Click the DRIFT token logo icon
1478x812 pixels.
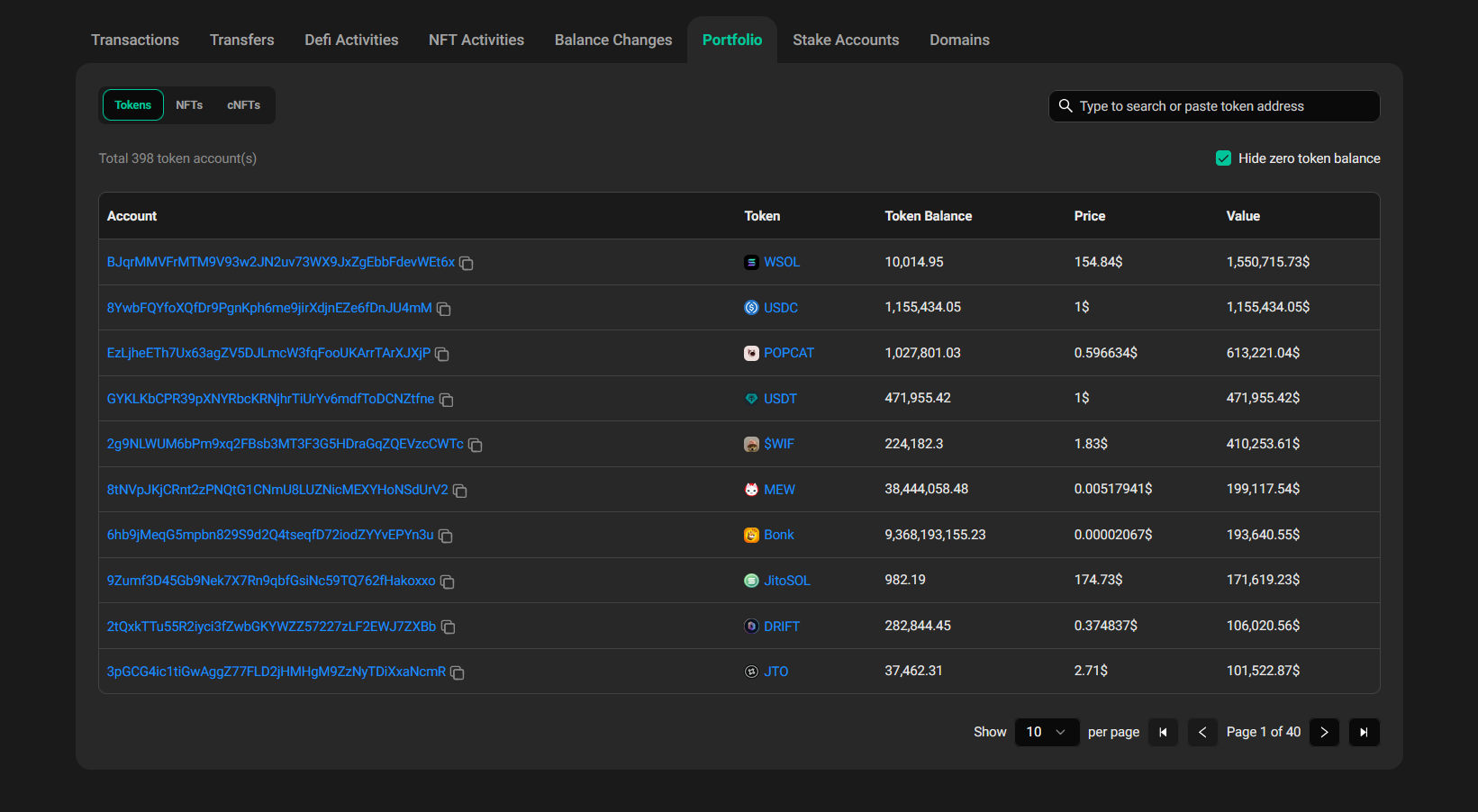point(751,626)
